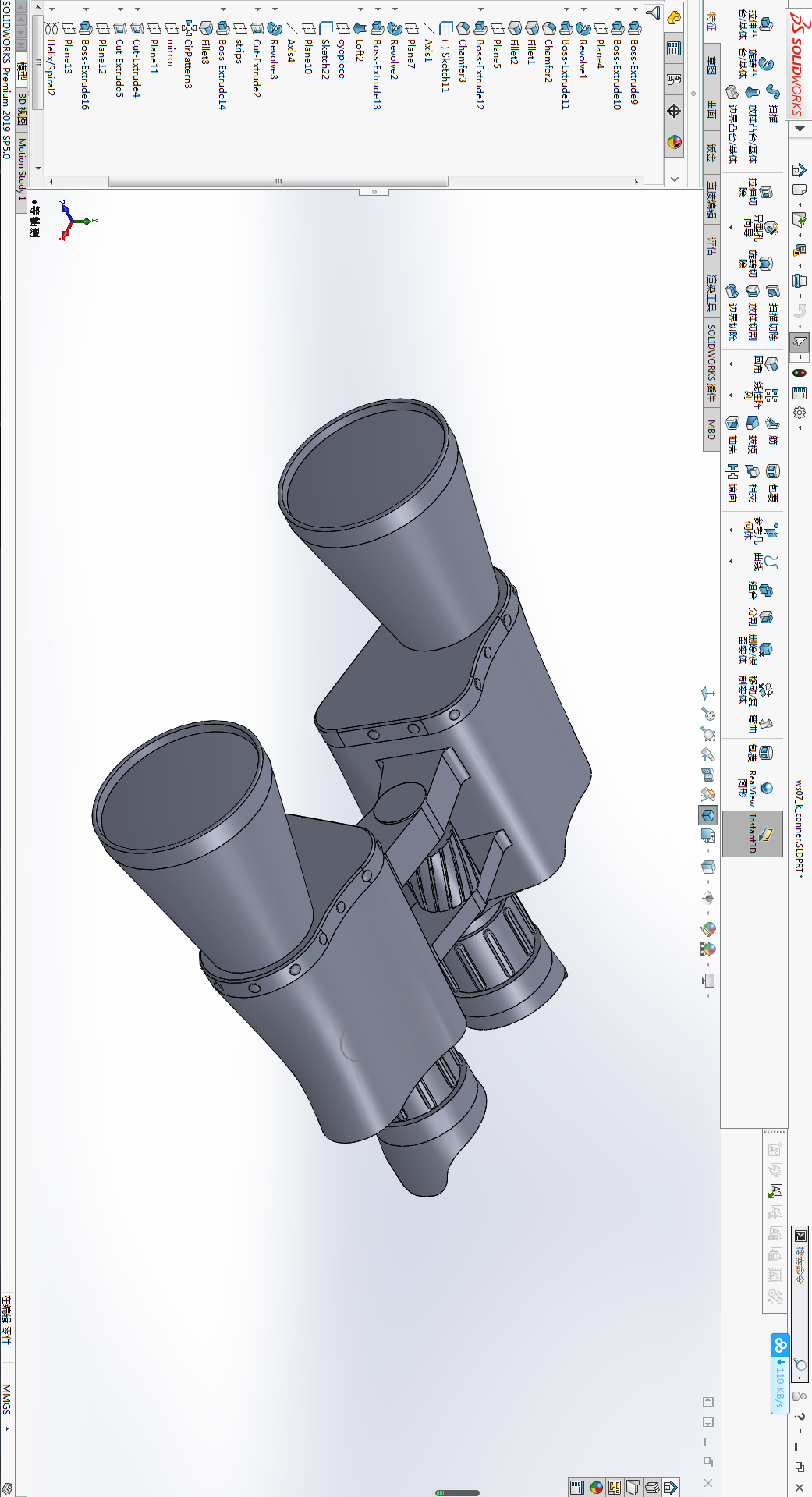Image resolution: width=812 pixels, height=1497 pixels.
Task: Expand the dropdown arrow under 异型孔向导
Action: (731, 228)
